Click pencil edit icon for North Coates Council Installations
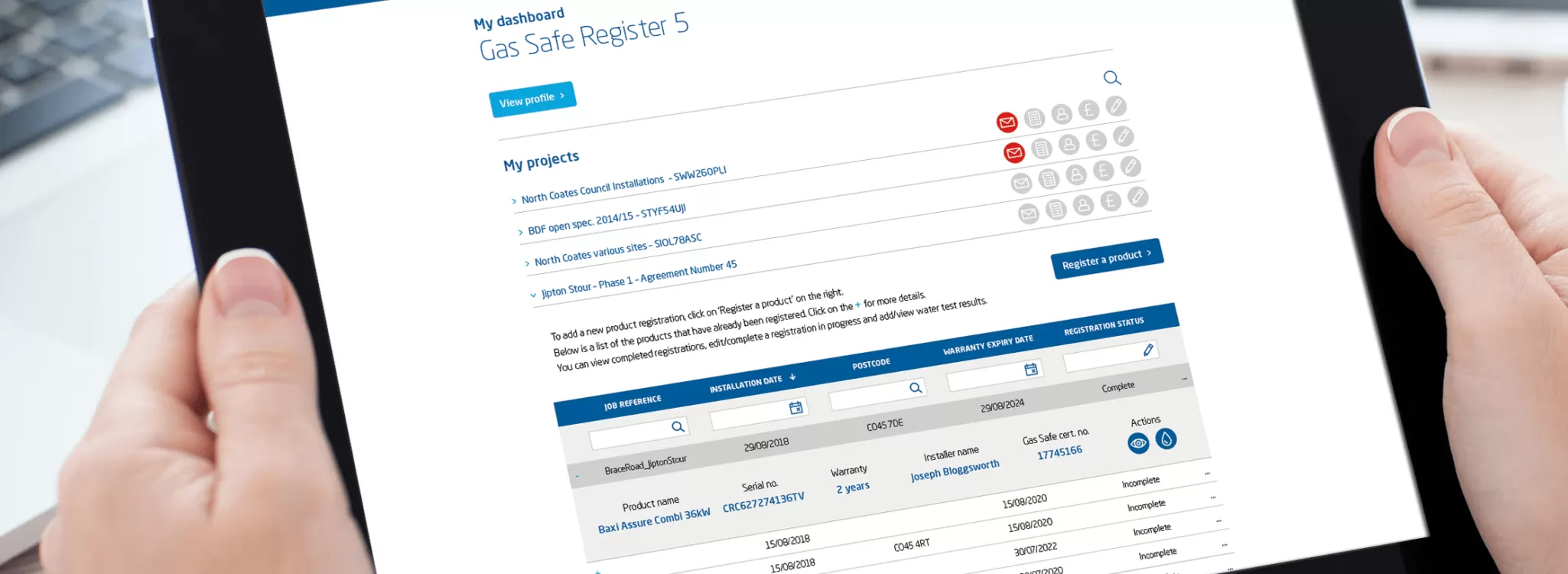The image size is (1568, 574). coord(1116,106)
